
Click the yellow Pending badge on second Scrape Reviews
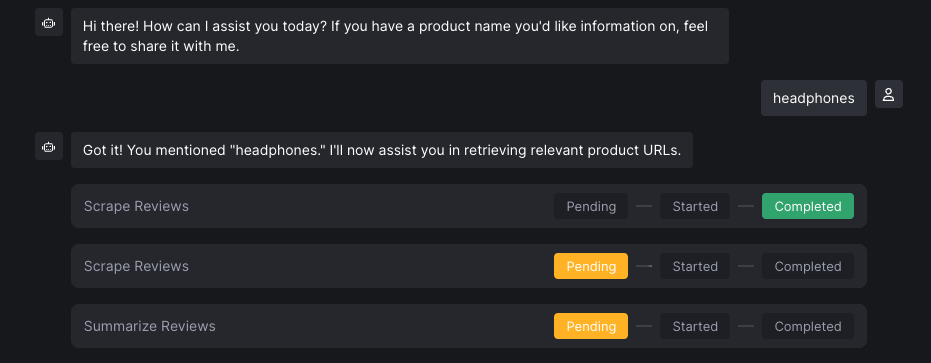point(591,266)
